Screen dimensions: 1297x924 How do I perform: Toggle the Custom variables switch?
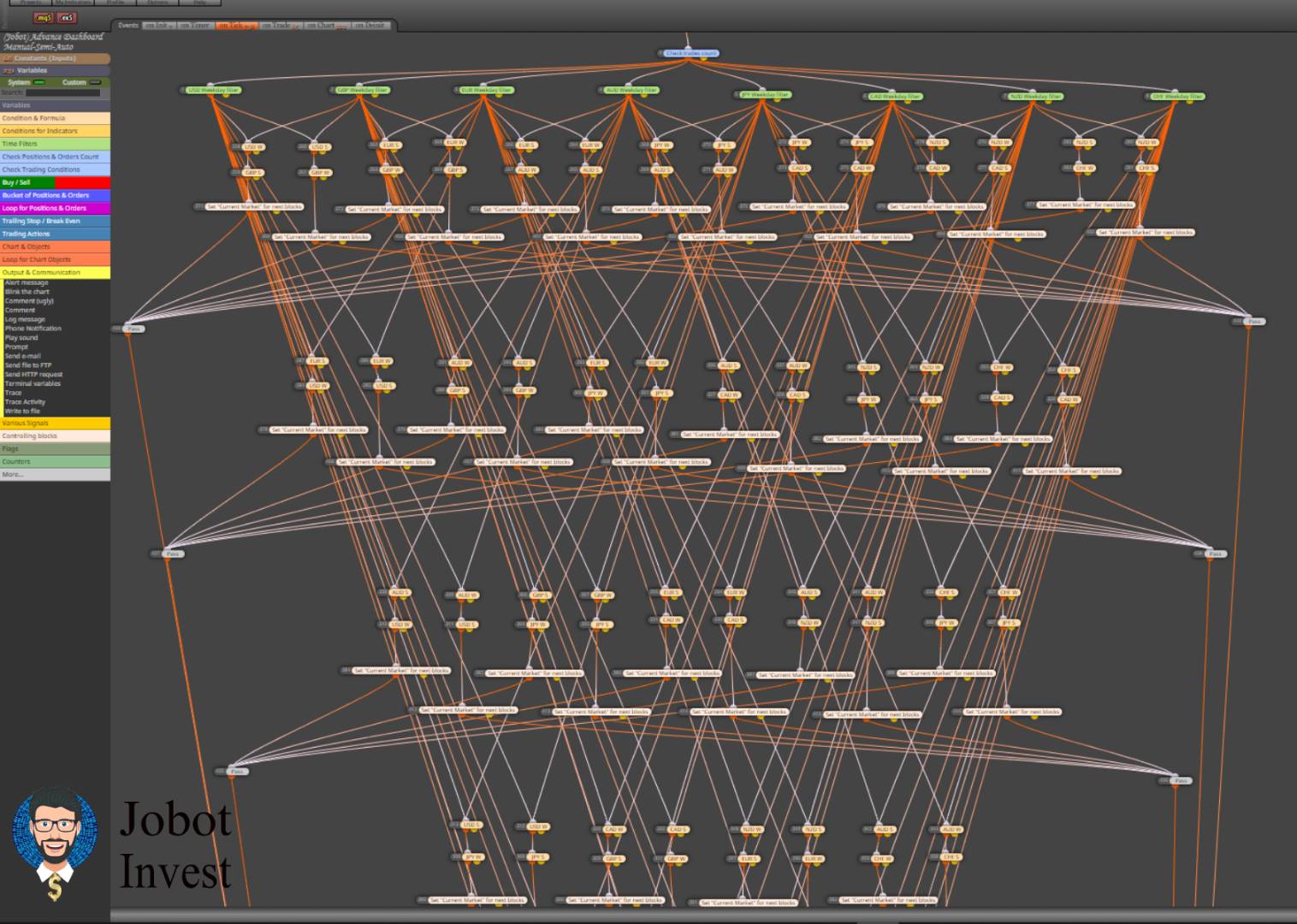[95, 82]
